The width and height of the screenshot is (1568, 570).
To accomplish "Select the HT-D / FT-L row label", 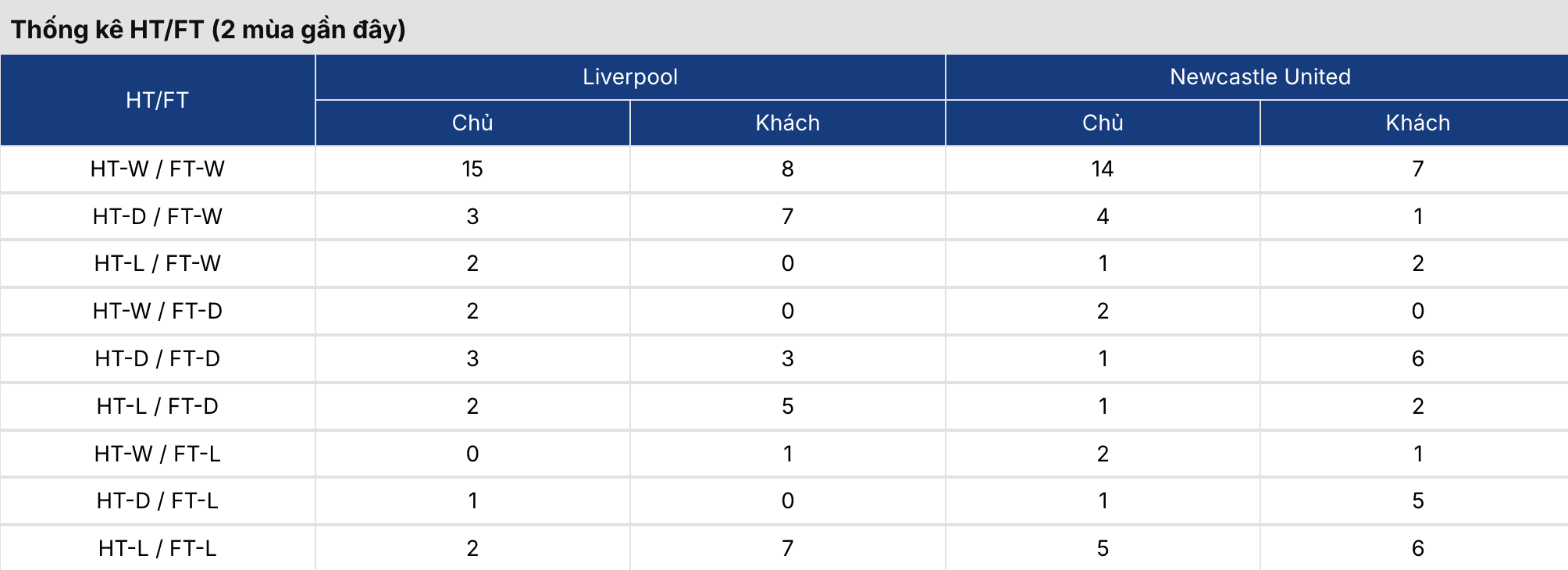I will pos(157,501).
